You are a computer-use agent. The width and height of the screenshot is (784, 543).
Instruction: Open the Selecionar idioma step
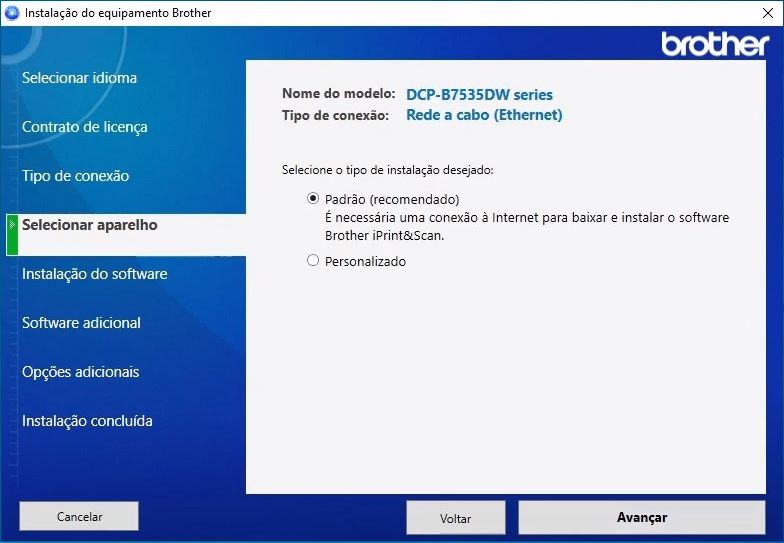pos(80,78)
